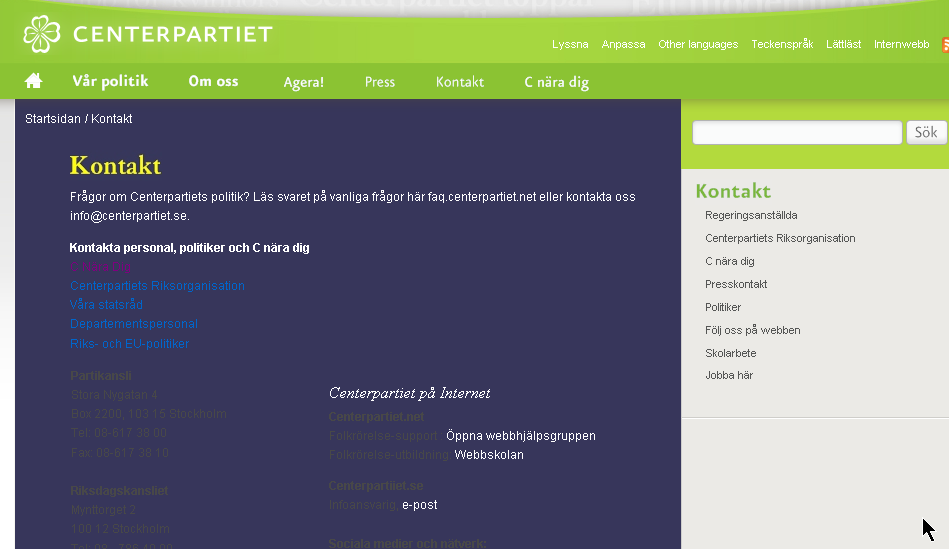Click the Centerpartiet på Internet heading
The image size is (949, 549).
409,393
